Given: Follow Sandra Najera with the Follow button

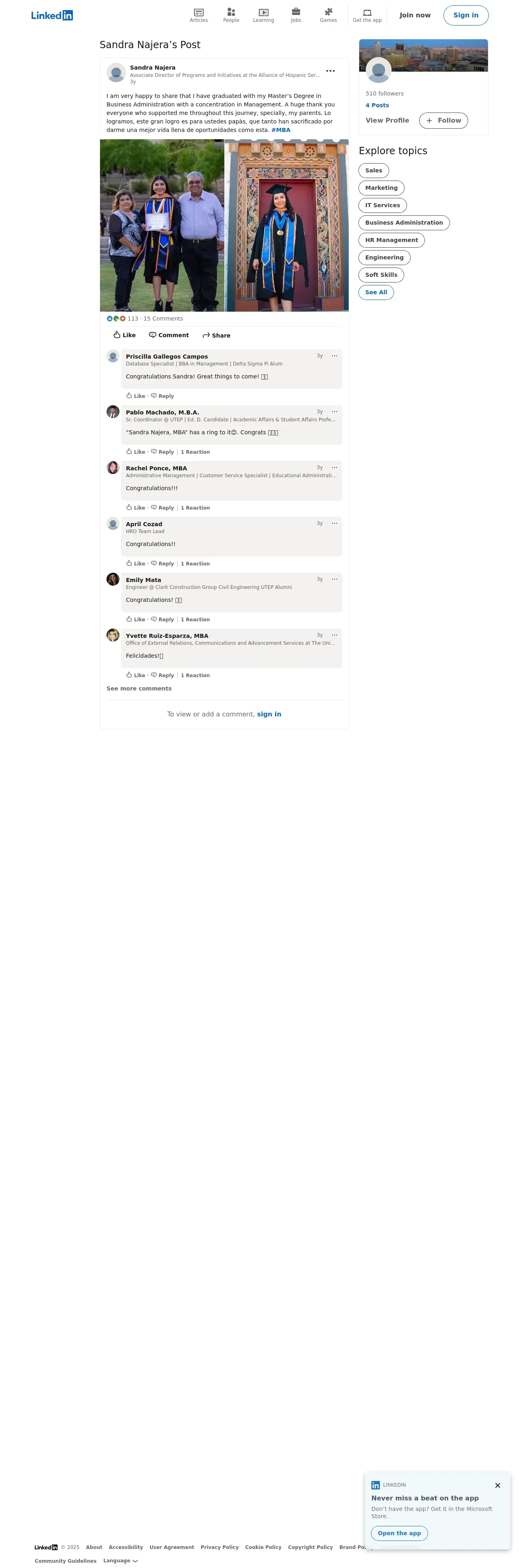Looking at the screenshot, I should (x=443, y=121).
